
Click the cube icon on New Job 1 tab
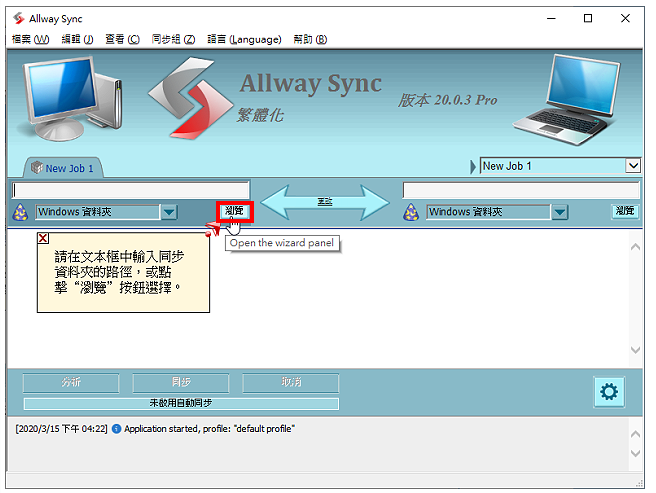[37, 168]
